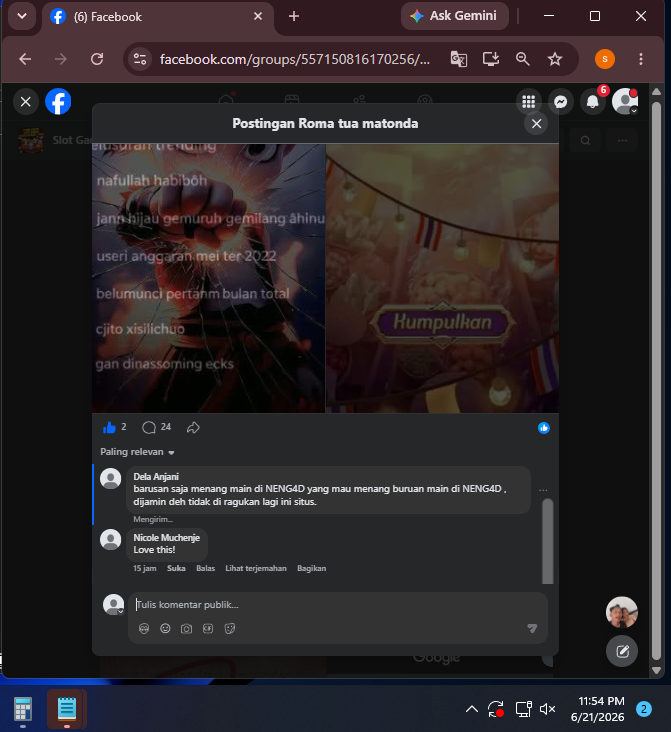Click the address bar URL
Image resolution: width=671 pixels, height=732 pixels.
[295, 59]
